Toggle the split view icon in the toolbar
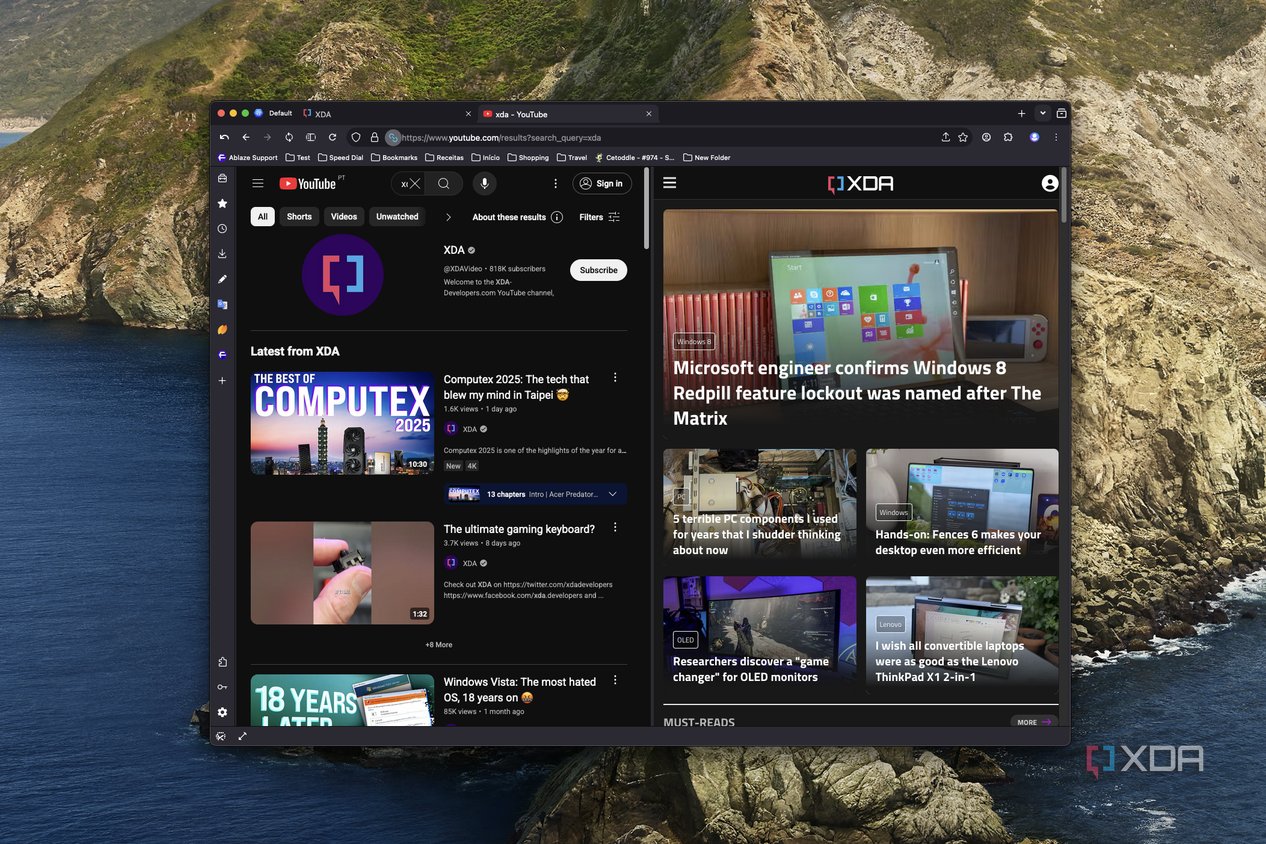The height and width of the screenshot is (844, 1266). click(310, 137)
